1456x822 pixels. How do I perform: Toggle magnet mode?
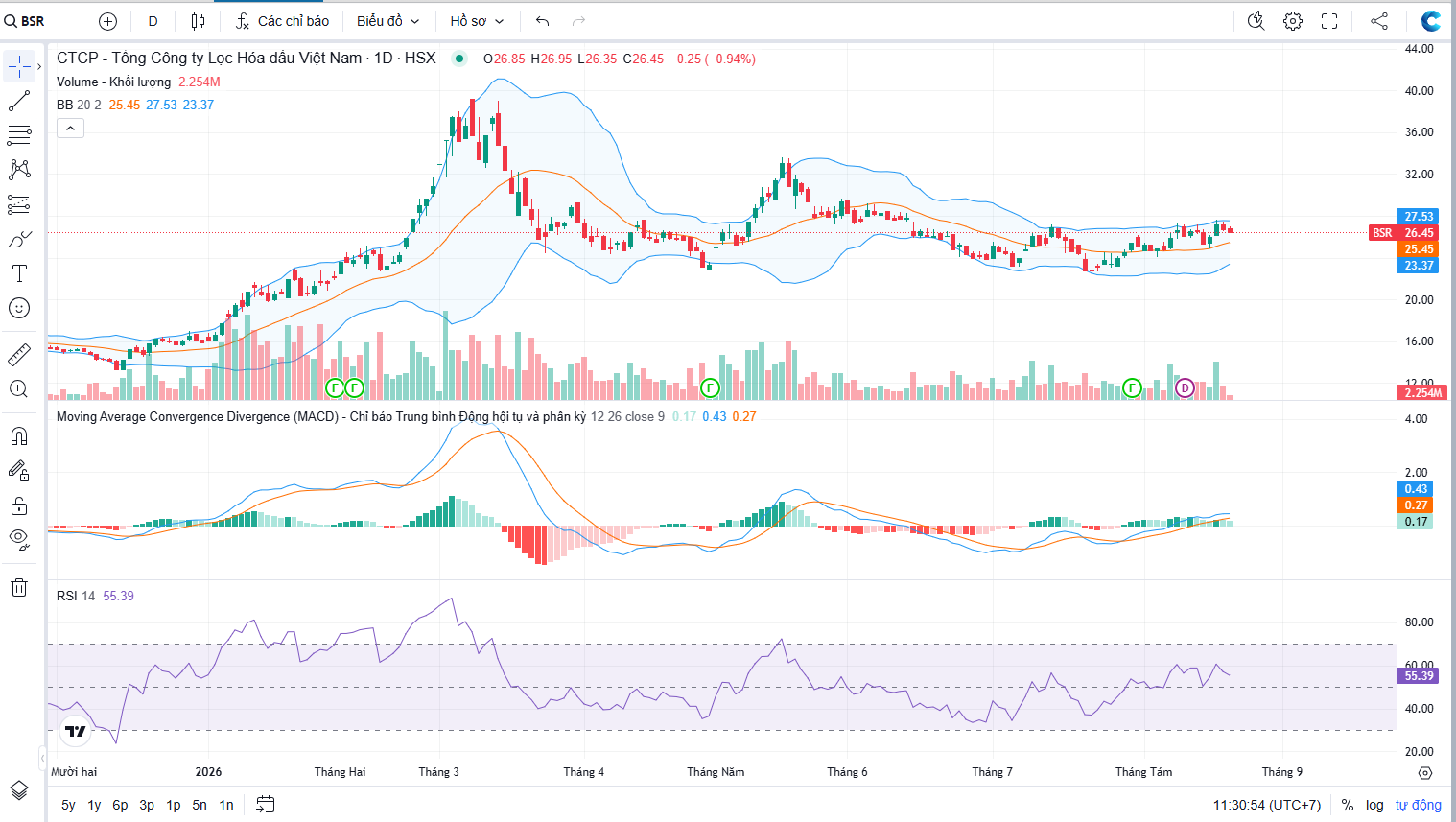click(19, 436)
